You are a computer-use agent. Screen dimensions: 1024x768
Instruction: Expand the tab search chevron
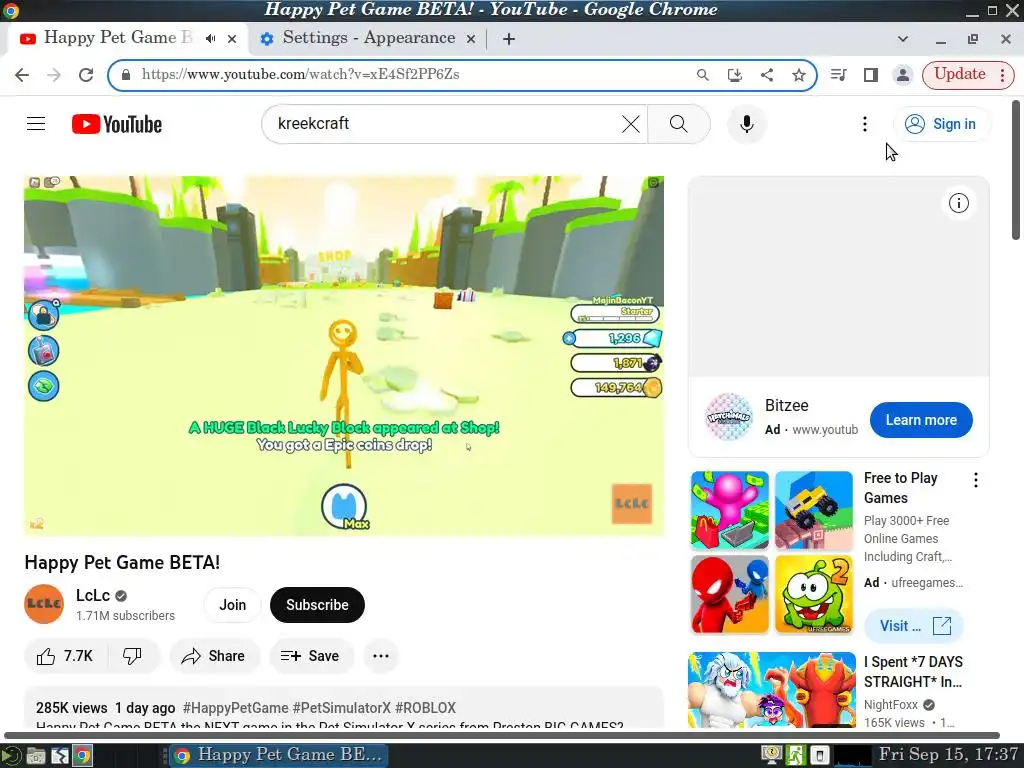pyautogui.click(x=903, y=39)
